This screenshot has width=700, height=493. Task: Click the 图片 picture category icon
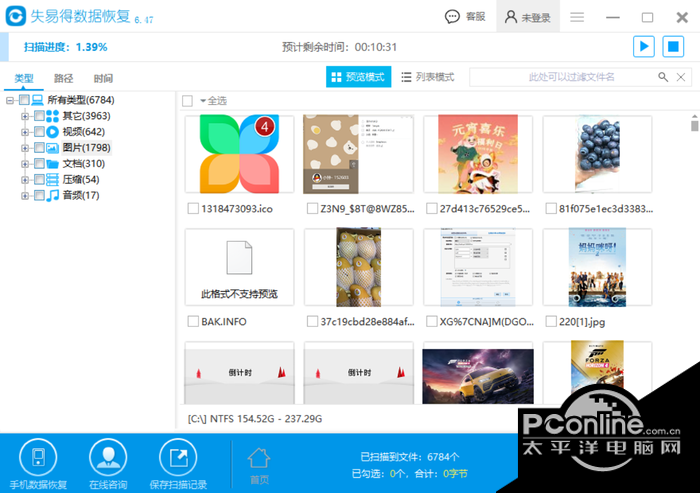pos(53,148)
